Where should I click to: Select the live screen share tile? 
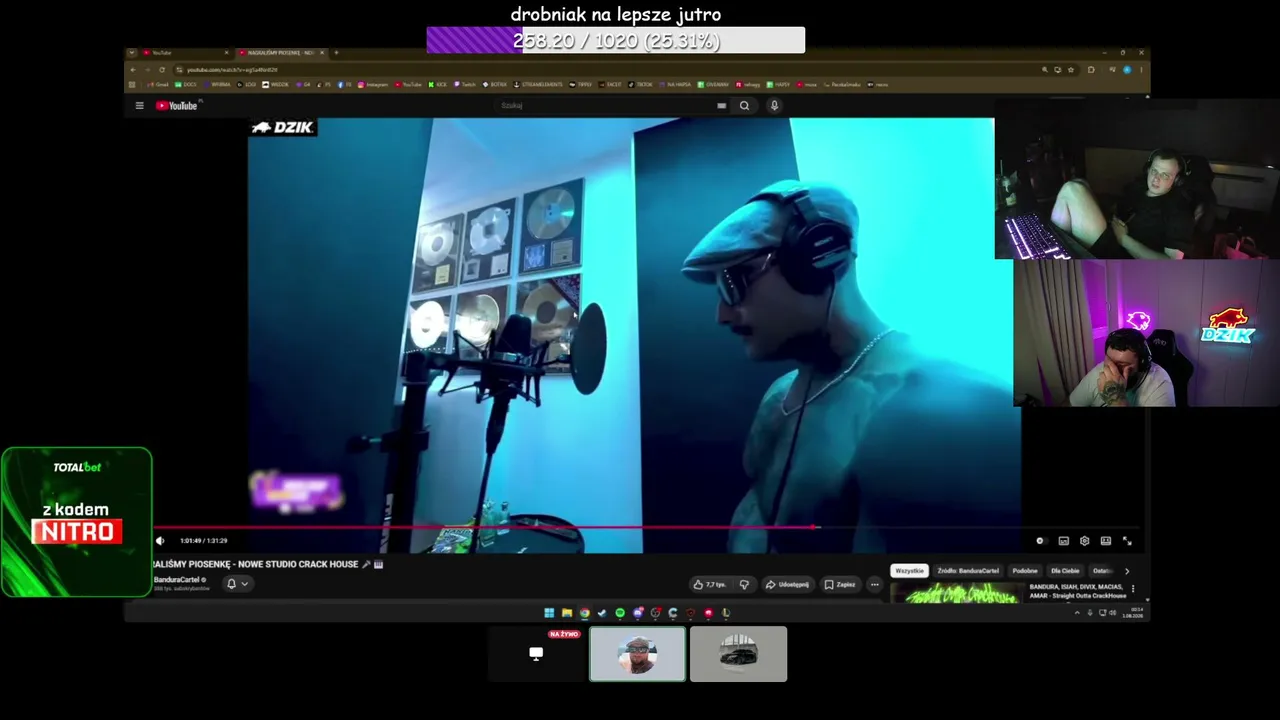point(537,654)
